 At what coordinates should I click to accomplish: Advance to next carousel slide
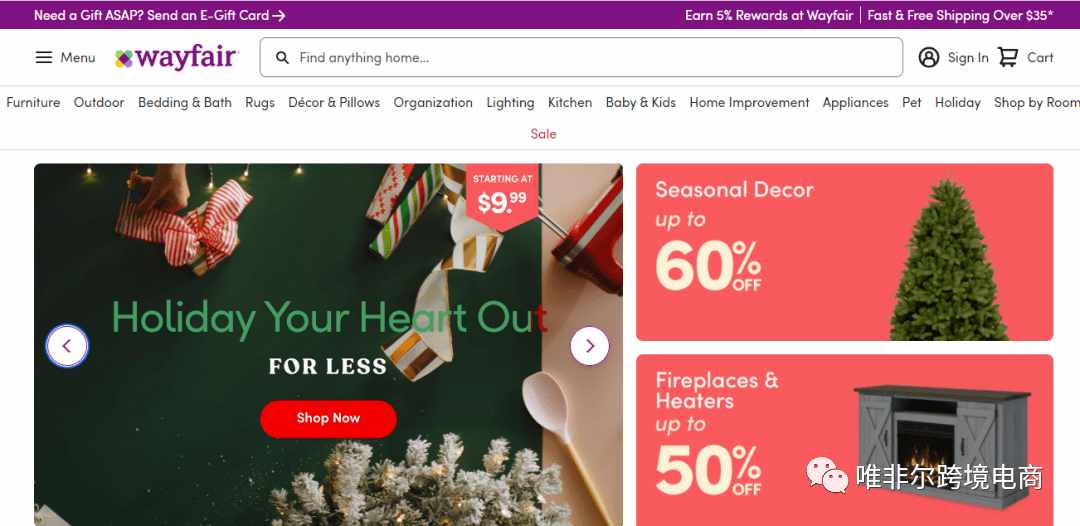590,346
